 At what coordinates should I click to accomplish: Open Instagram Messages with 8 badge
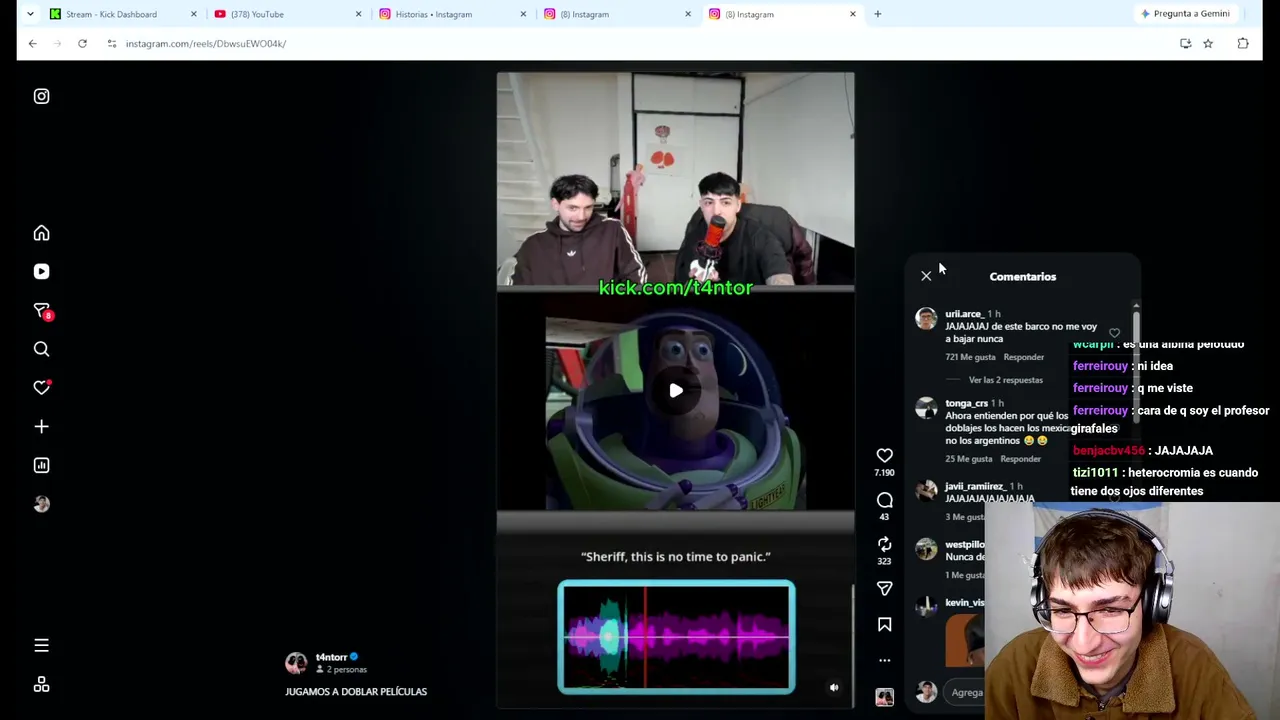tap(42, 311)
